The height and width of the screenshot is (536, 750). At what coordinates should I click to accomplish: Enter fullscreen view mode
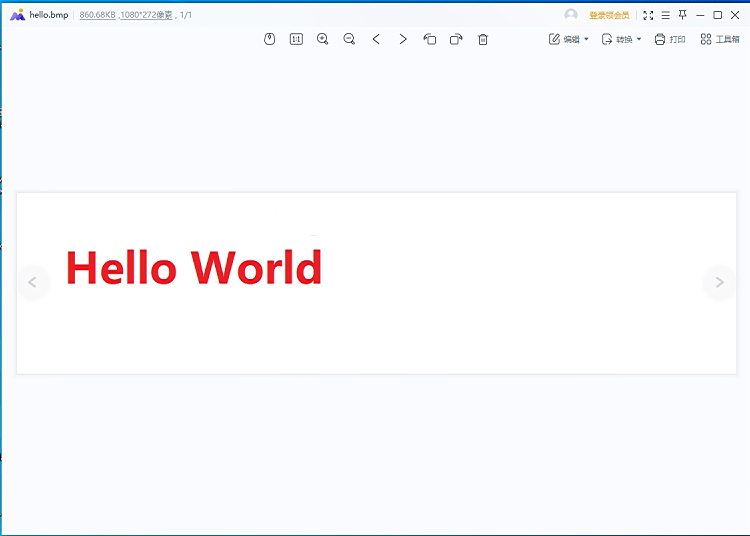pos(648,15)
